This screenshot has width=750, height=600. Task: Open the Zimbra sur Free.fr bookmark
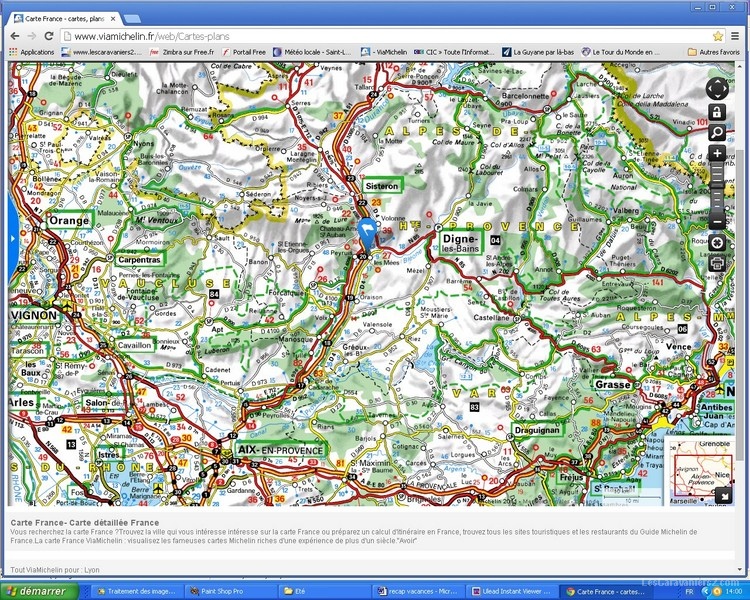[182, 52]
